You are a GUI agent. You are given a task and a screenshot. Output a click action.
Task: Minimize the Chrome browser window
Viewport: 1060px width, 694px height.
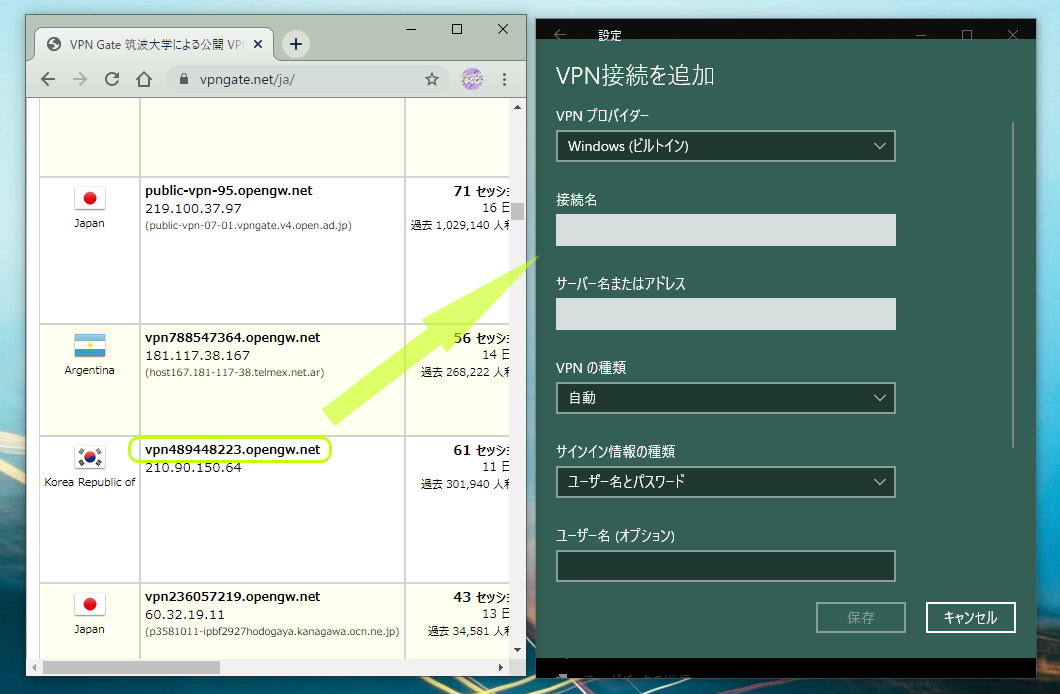click(x=411, y=29)
